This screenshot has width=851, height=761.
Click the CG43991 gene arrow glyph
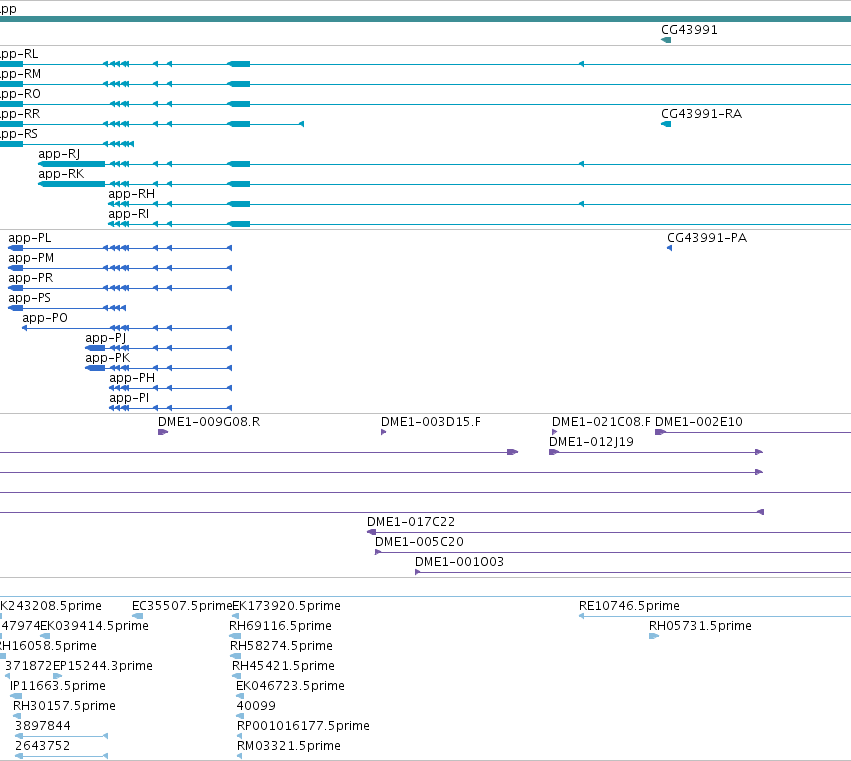(x=666, y=40)
